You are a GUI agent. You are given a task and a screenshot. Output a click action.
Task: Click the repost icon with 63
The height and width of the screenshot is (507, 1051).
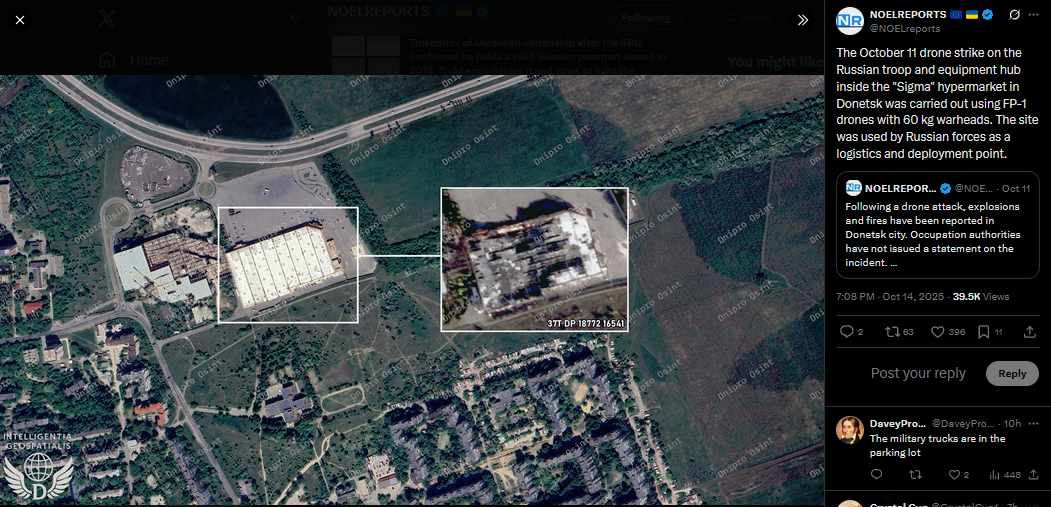pos(892,331)
